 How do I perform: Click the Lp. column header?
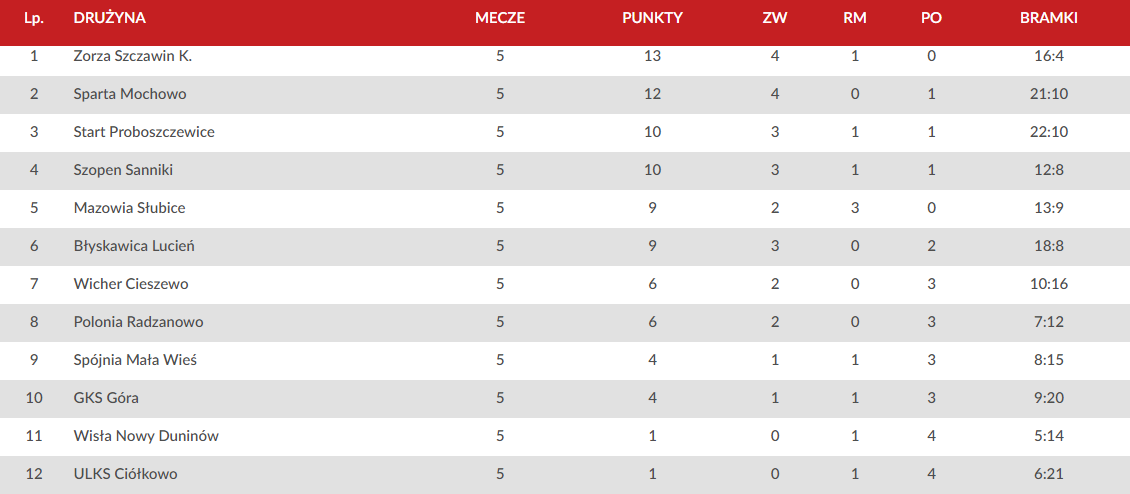34,19
